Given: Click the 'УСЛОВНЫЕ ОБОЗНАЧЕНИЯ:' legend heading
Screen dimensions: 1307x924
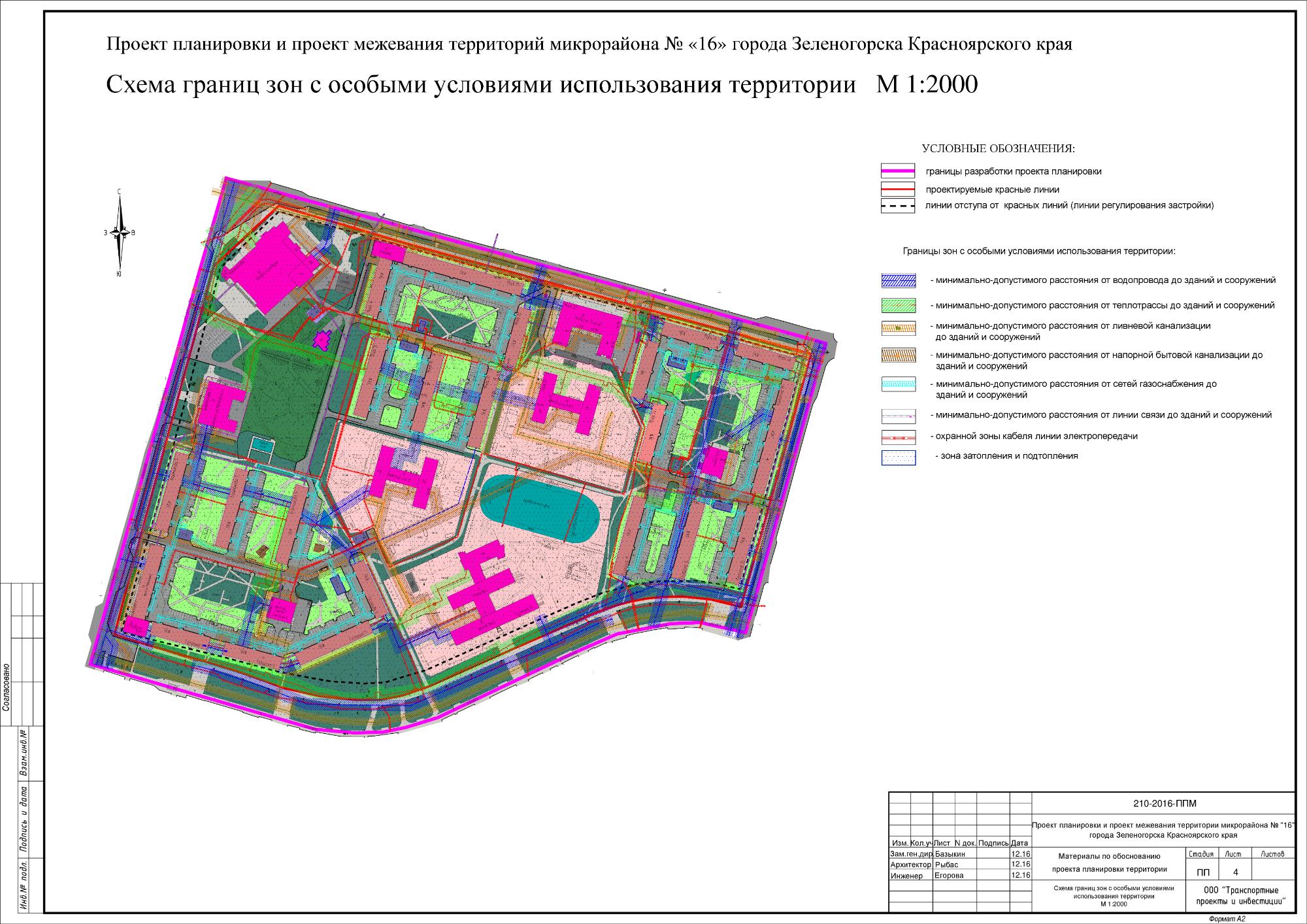Looking at the screenshot, I should (x=998, y=149).
